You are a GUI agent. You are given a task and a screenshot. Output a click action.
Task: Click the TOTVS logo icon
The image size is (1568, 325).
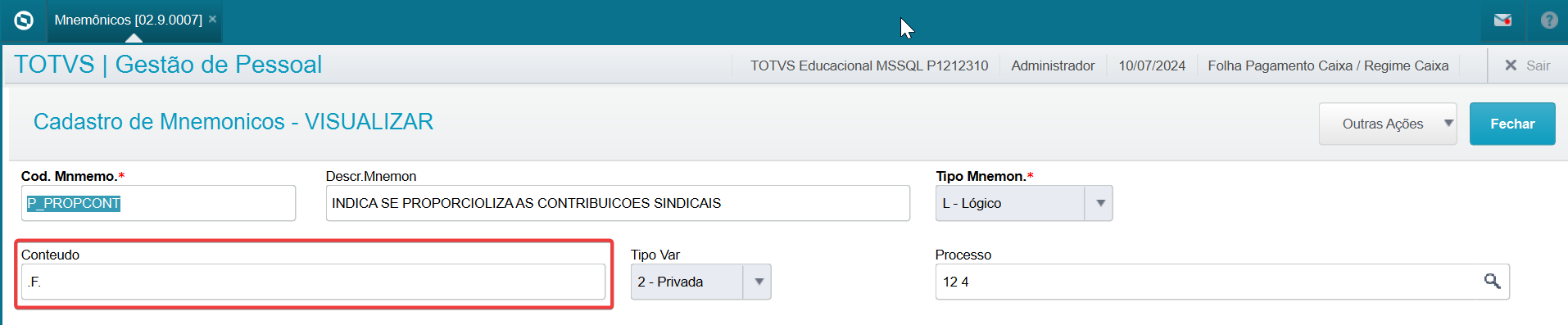pyautogui.click(x=24, y=20)
